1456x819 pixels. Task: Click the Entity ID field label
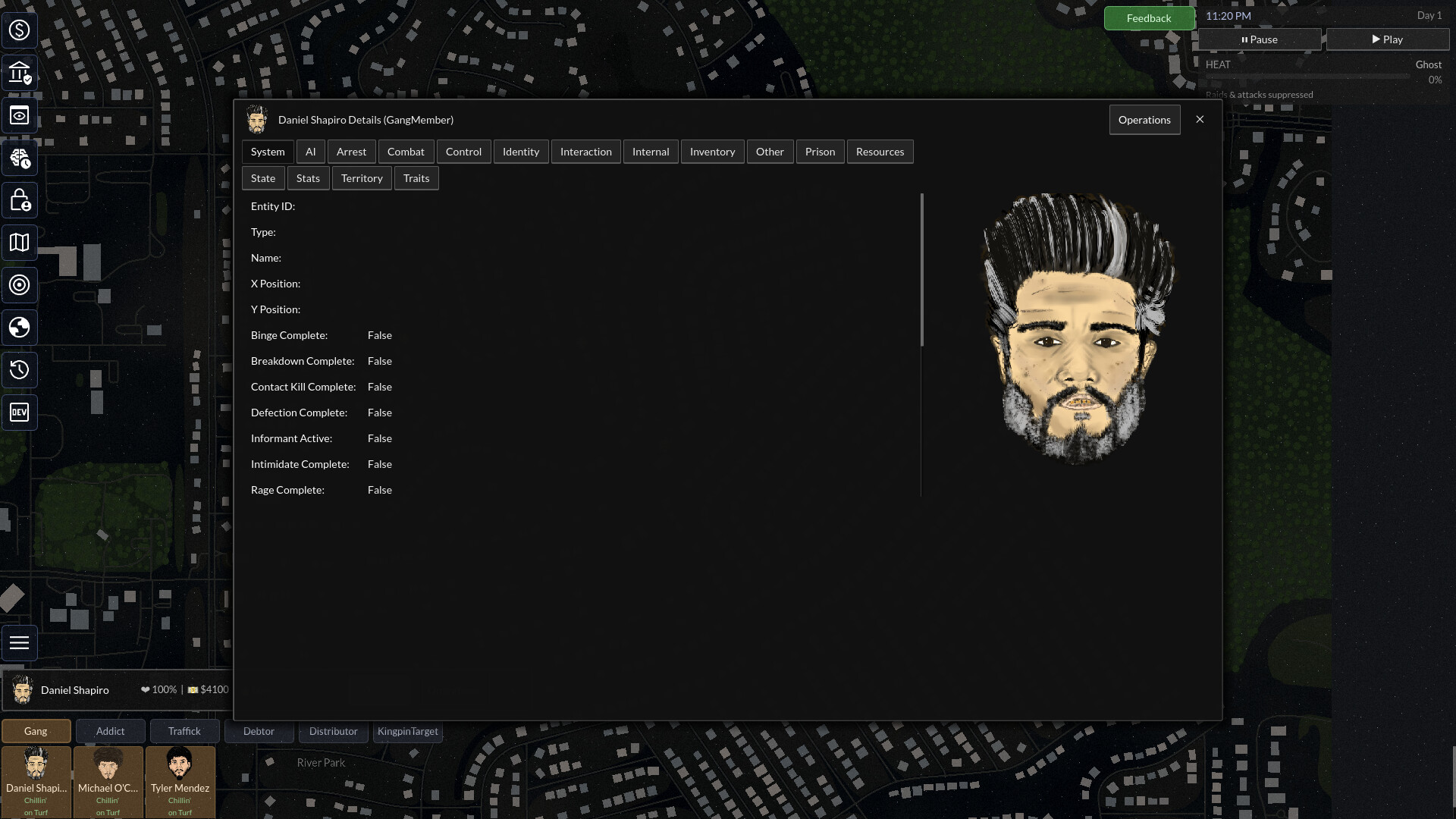[273, 206]
